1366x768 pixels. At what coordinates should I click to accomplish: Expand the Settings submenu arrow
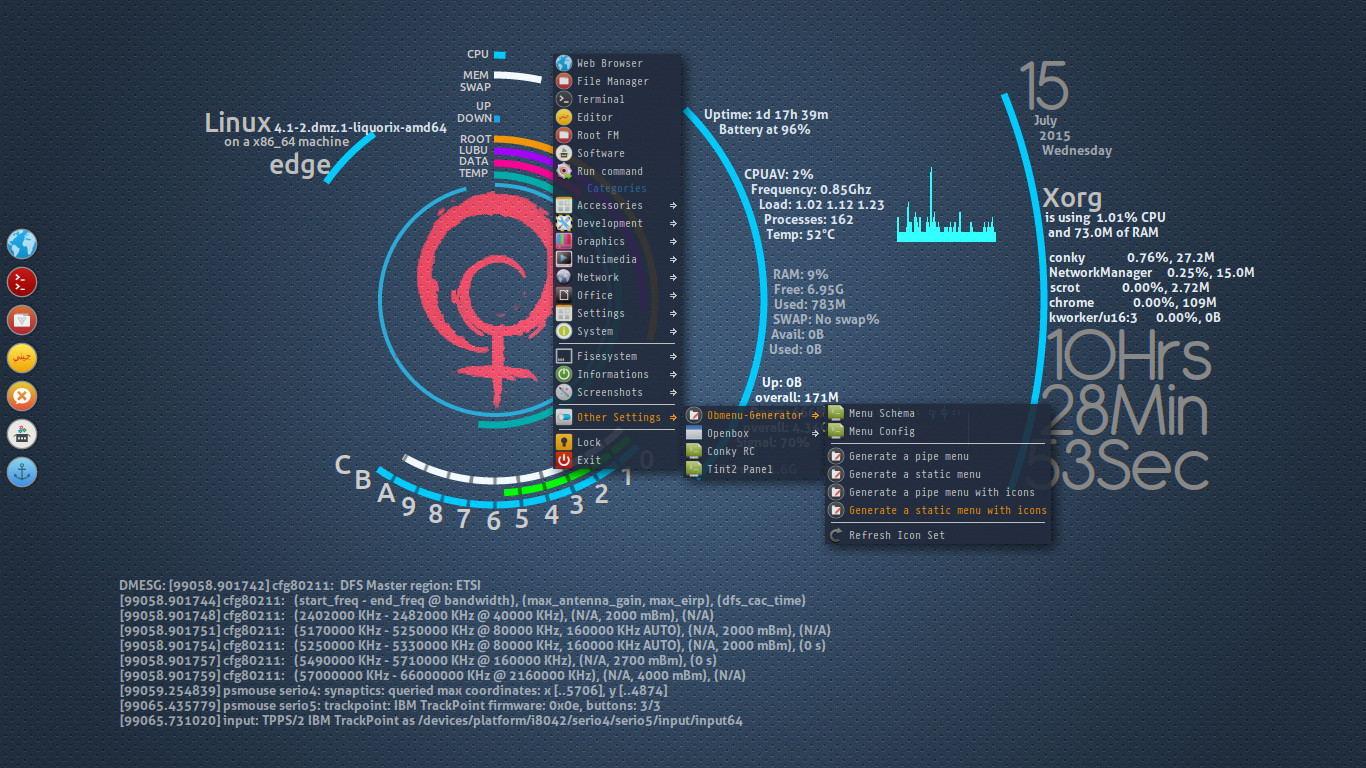(674, 314)
